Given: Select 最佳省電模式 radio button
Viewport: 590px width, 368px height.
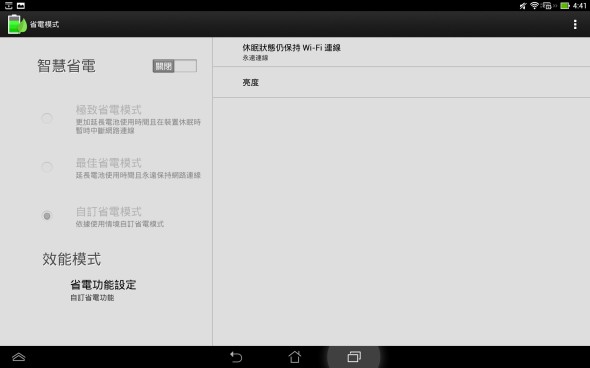Looking at the screenshot, I should [x=47, y=167].
